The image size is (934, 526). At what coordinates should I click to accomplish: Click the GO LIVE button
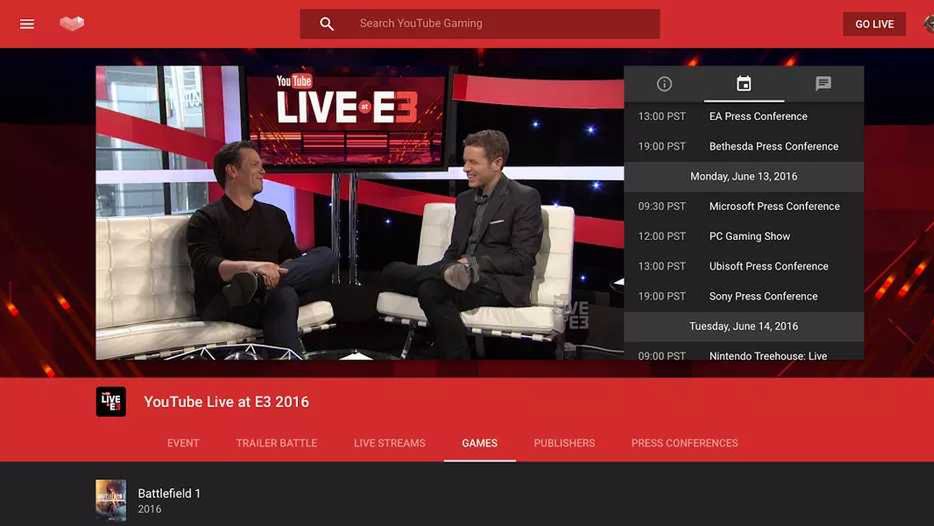[x=874, y=24]
